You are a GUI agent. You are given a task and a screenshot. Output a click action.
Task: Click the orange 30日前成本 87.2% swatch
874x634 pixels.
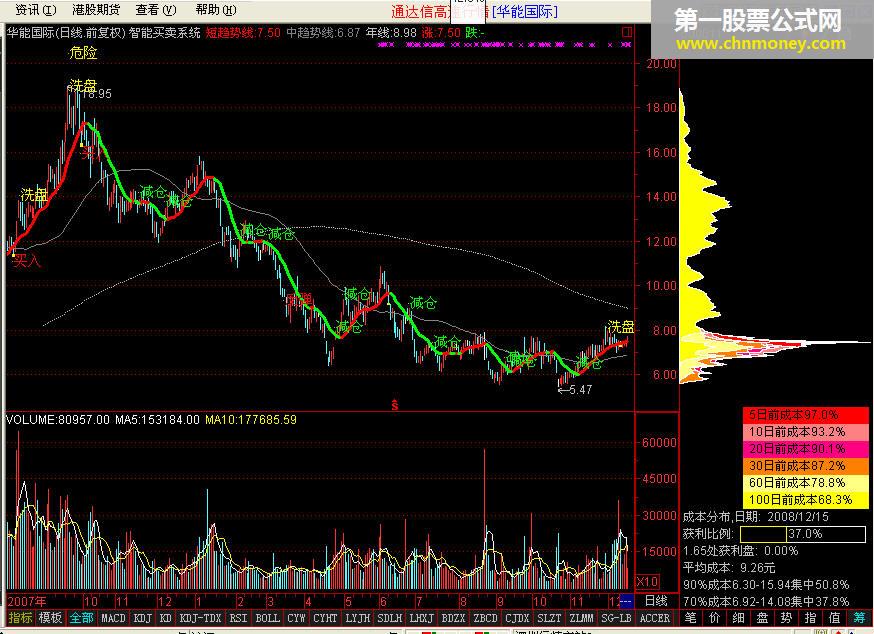805,466
